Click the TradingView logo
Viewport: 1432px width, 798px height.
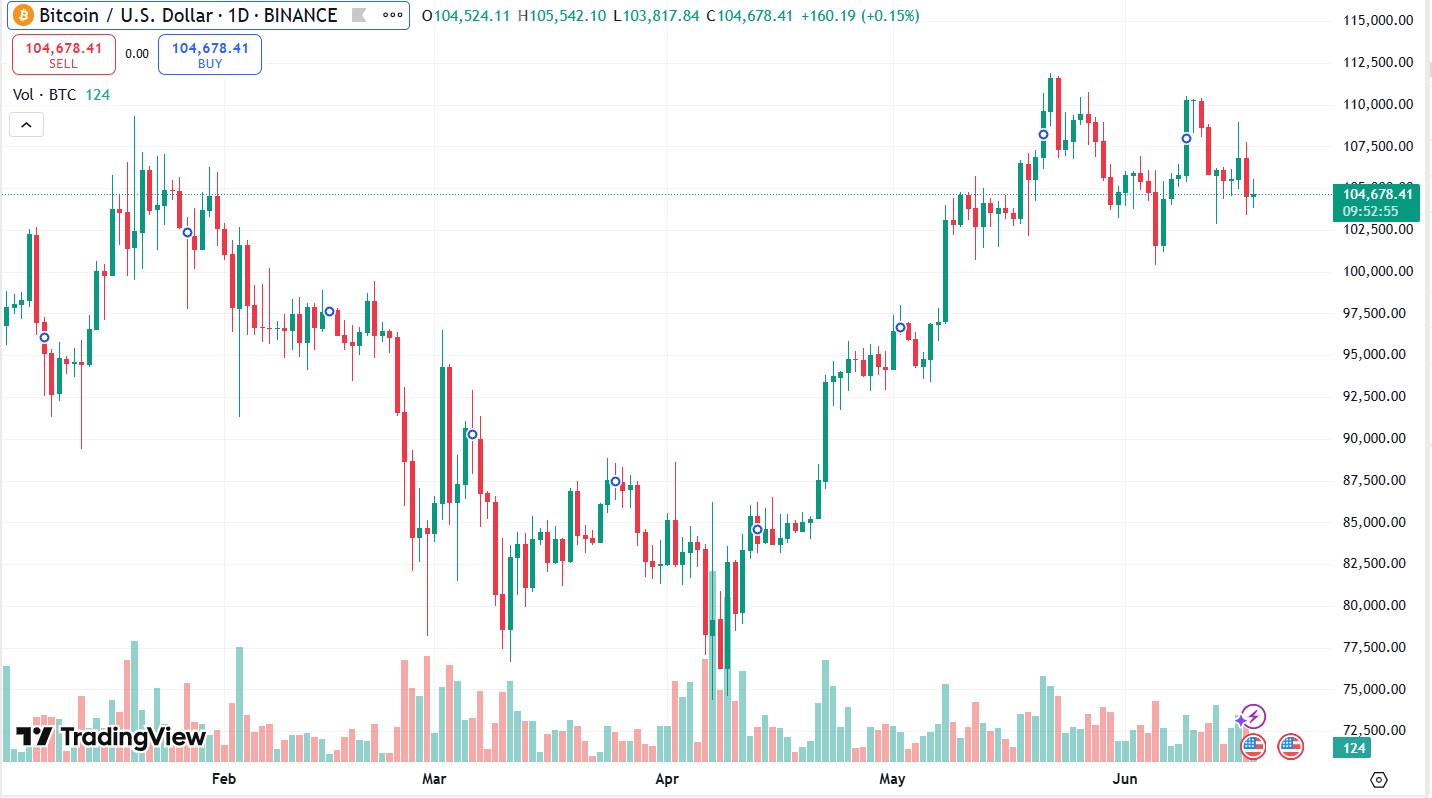click(x=111, y=738)
